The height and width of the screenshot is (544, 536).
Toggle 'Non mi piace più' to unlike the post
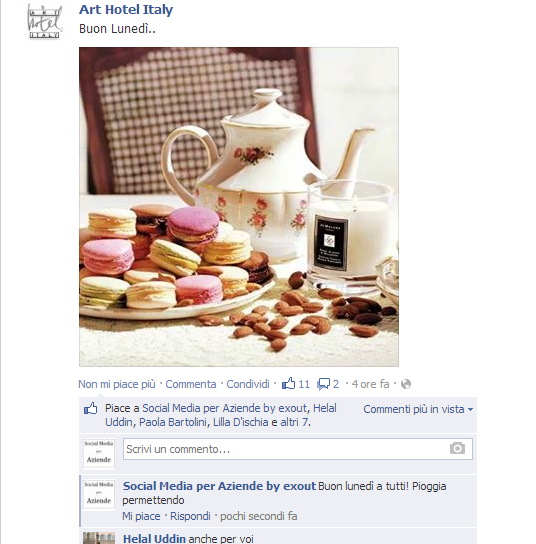pyautogui.click(x=117, y=384)
